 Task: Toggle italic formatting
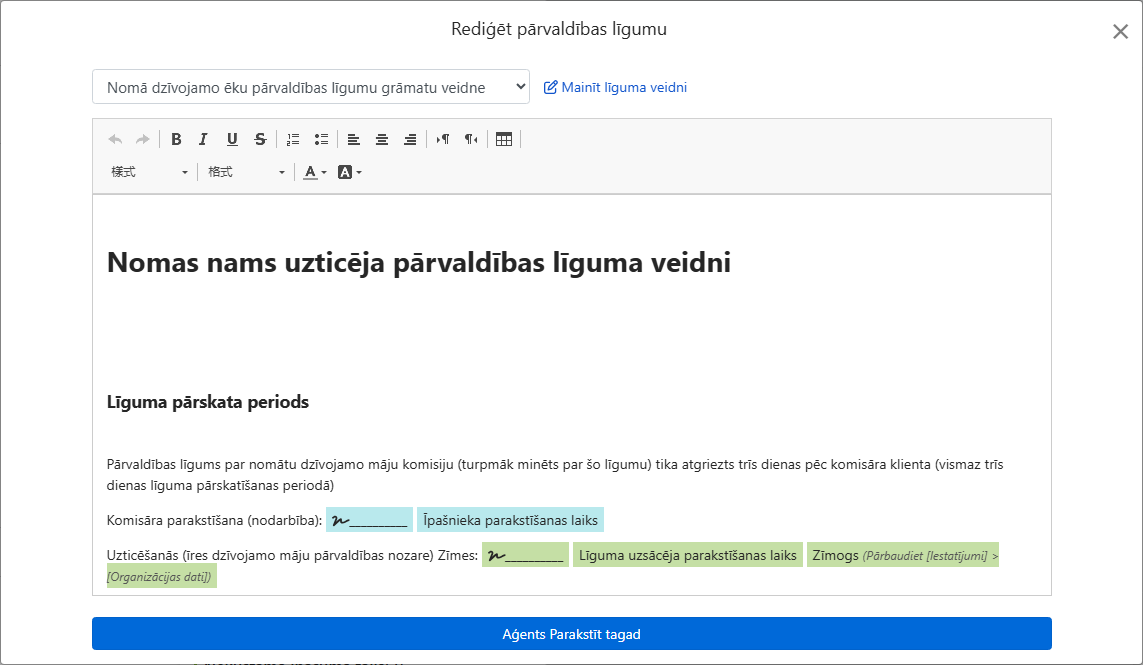point(203,139)
